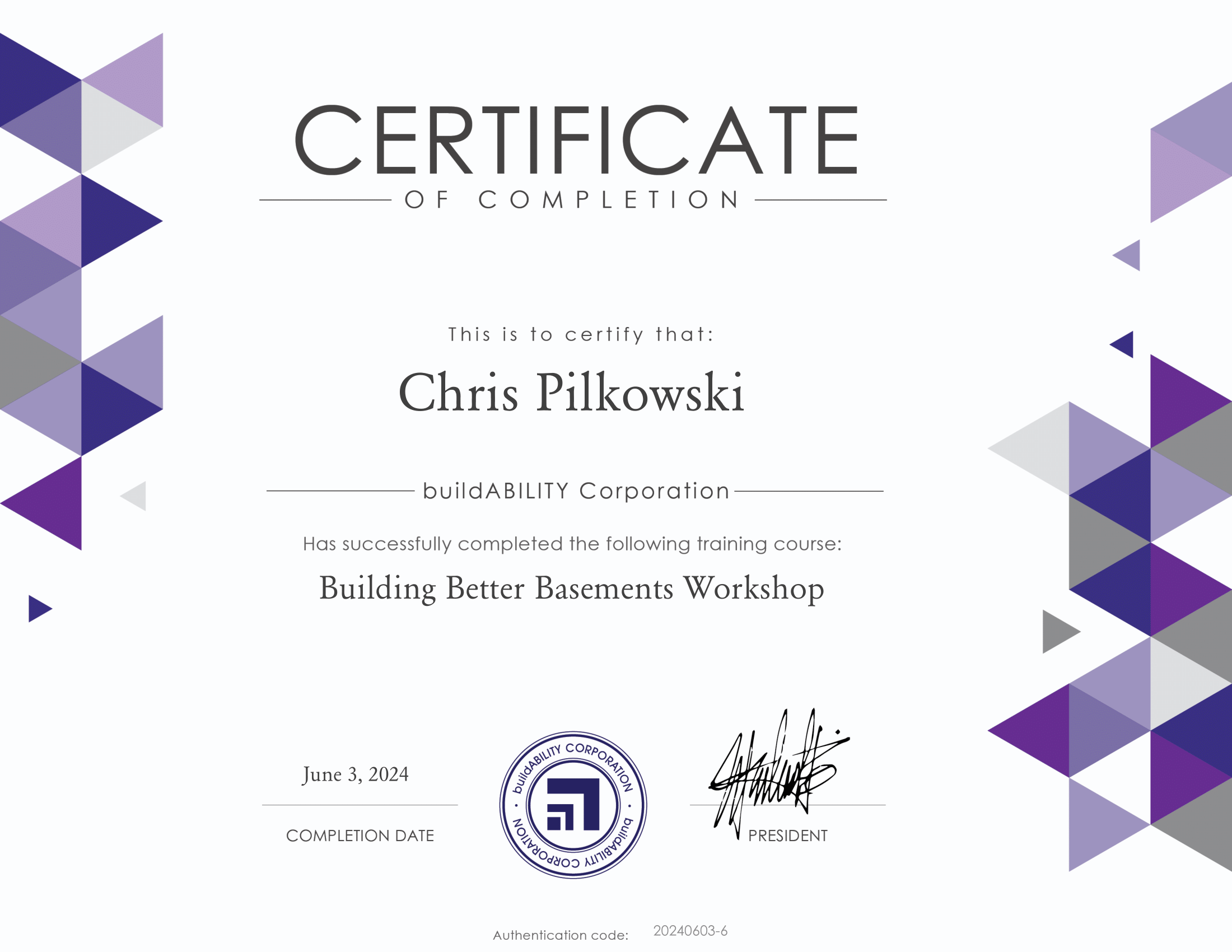
Task: Click 'Has successfully completed the following training course:'
Action: tap(572, 544)
